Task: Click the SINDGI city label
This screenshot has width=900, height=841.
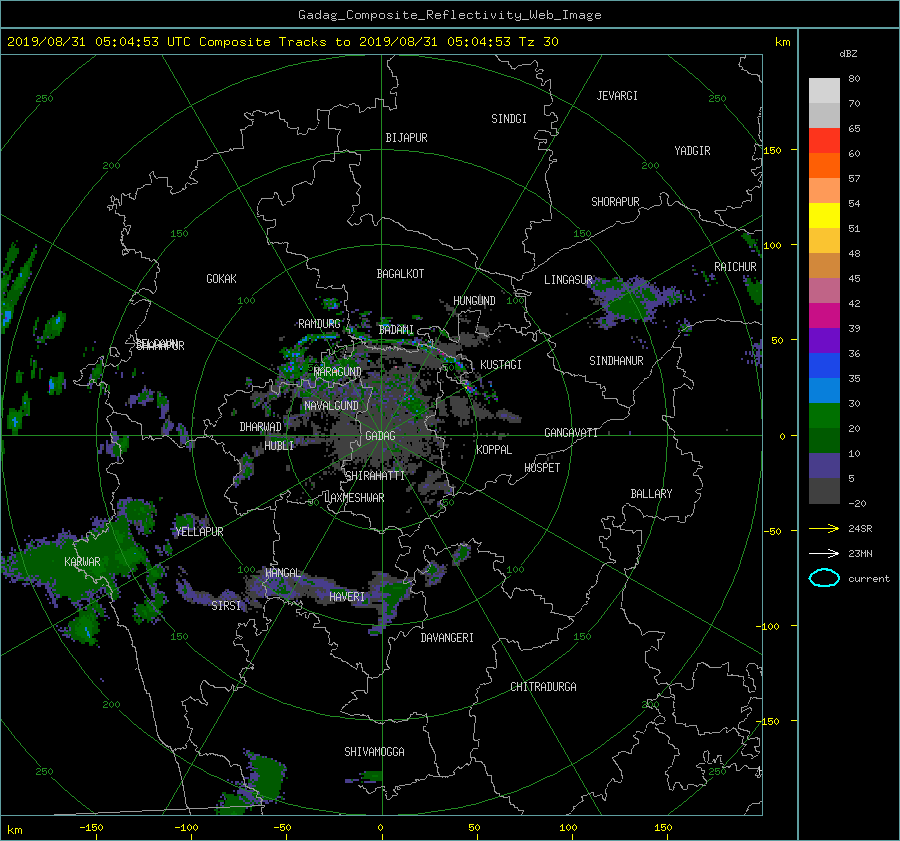Action: pyautogui.click(x=509, y=119)
